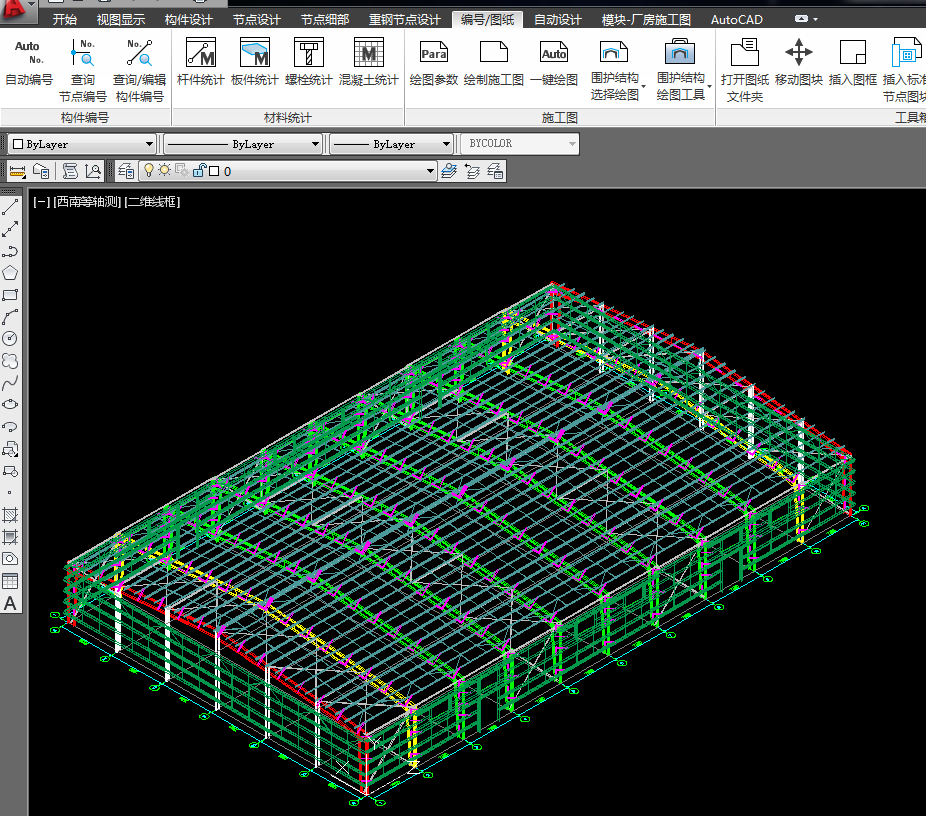Image resolution: width=926 pixels, height=816 pixels.
Task: Expand 围护结构绘图工具 dropdown arrow
Action: [709, 88]
